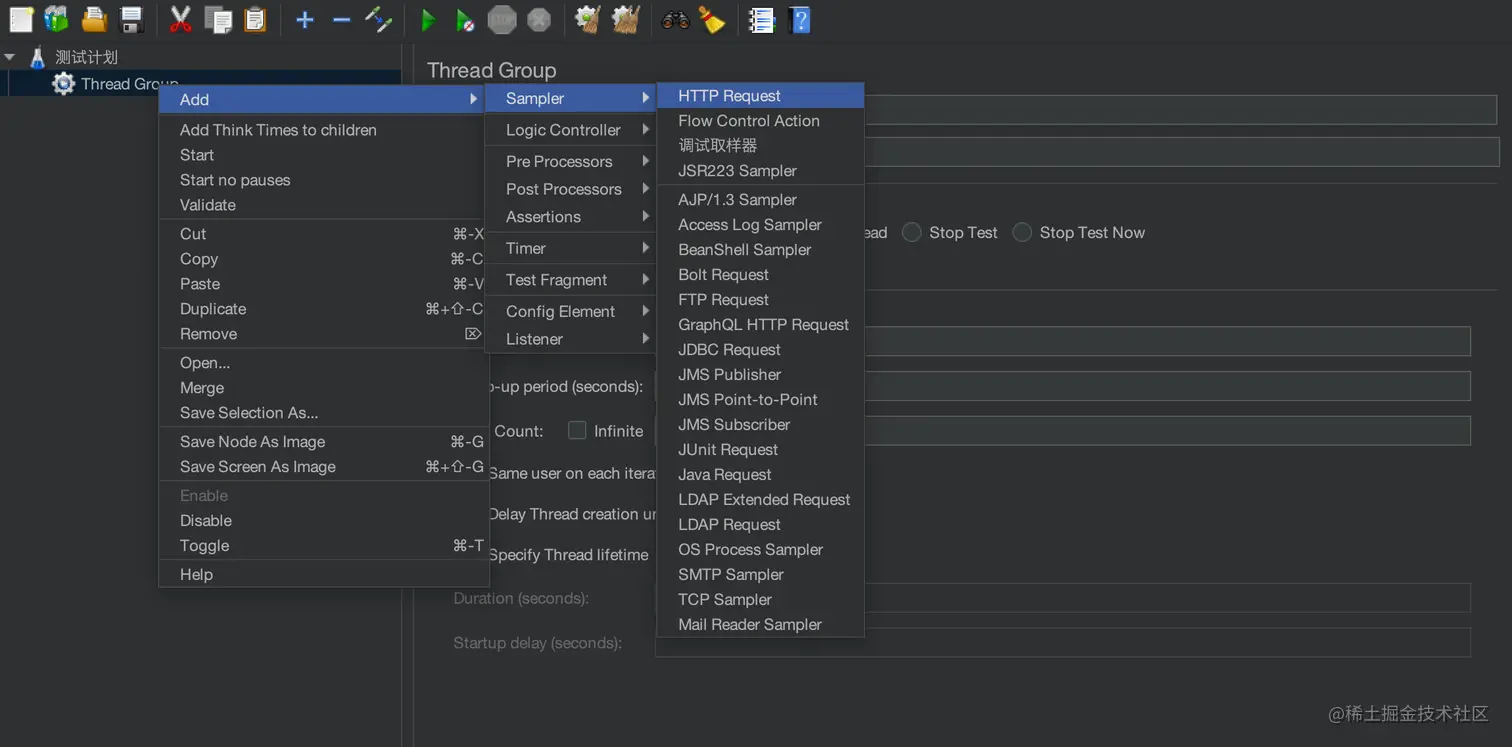Click the Toggle enable/disable toolbar icon
This screenshot has height=747, width=1512.
tap(378, 19)
